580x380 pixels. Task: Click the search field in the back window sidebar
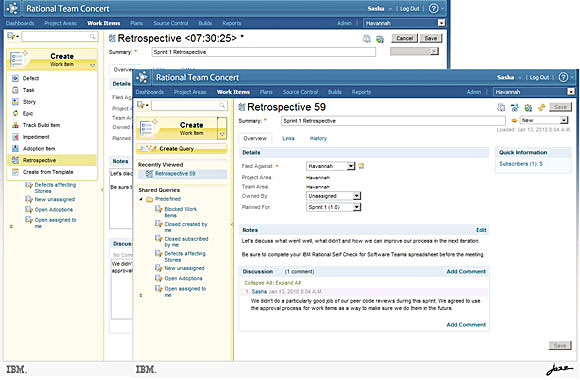coord(59,36)
